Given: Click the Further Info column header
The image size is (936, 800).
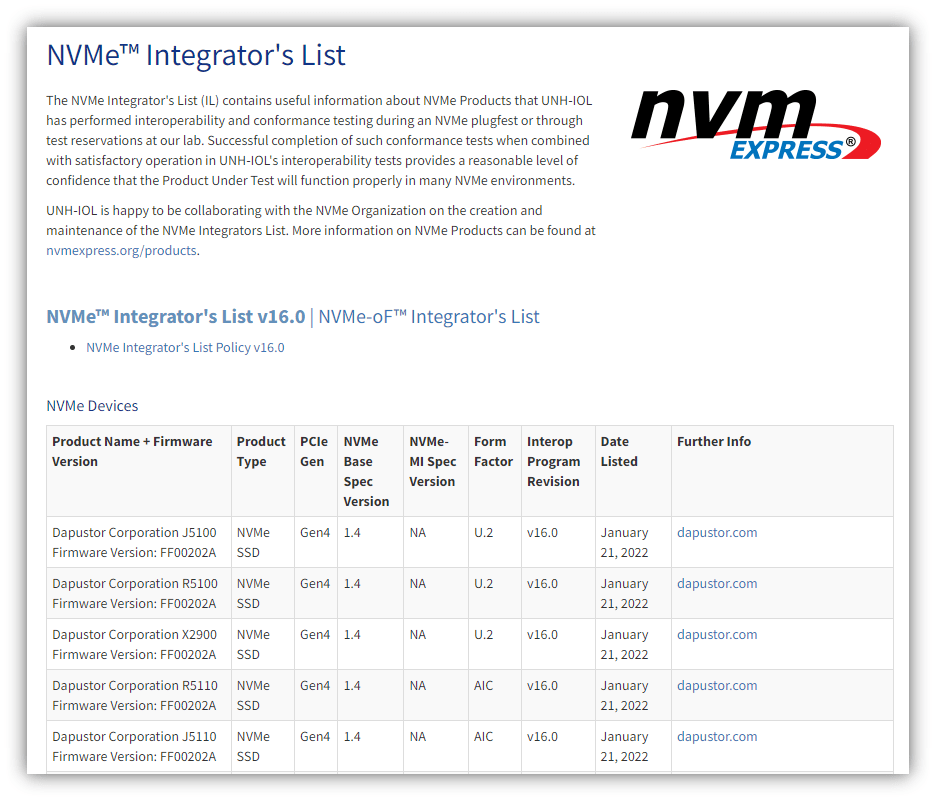Looking at the screenshot, I should pos(714,442).
